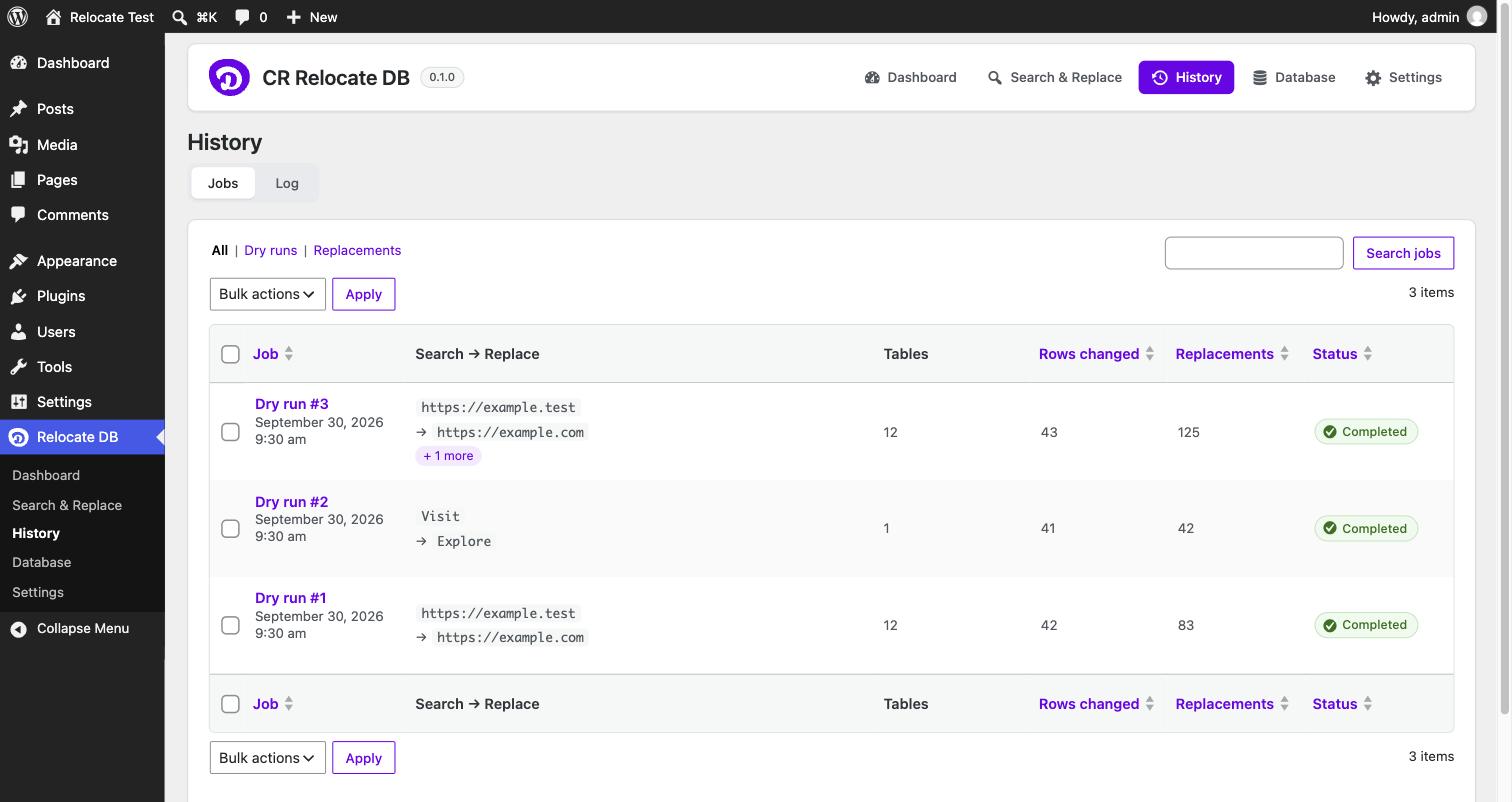1512x802 pixels.
Task: Click the Media icon in sidebar
Action: pos(19,145)
